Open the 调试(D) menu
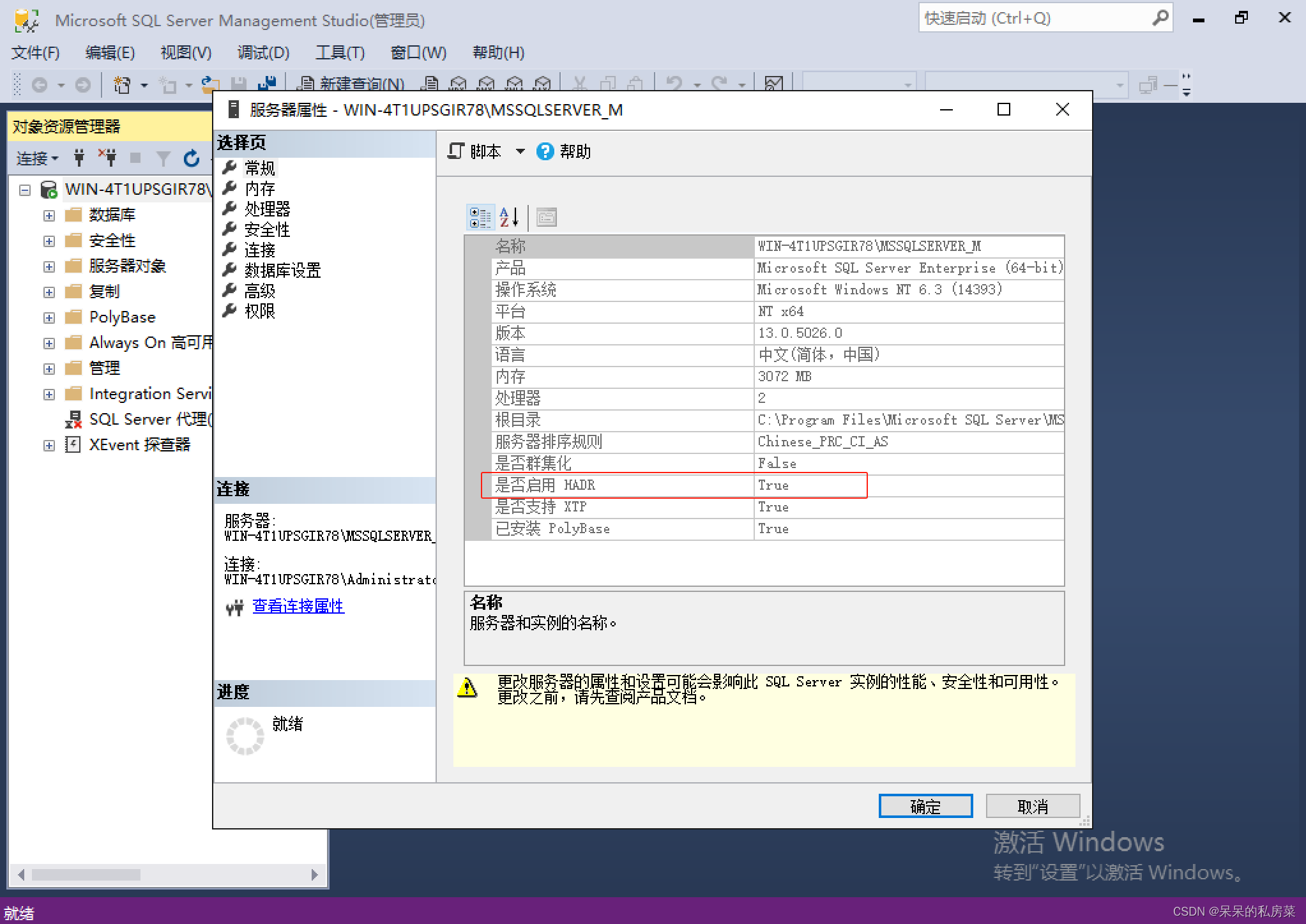1306x924 pixels. coord(263,52)
